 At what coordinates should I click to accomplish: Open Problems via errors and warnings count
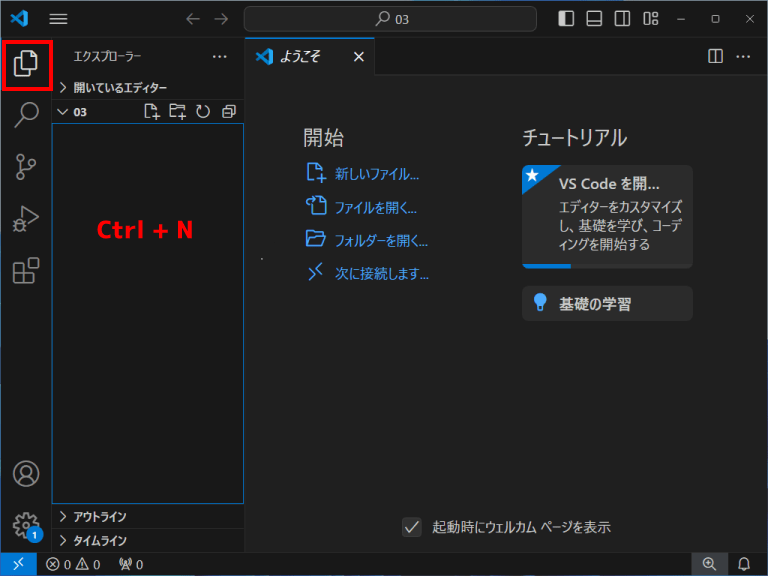click(x=73, y=565)
